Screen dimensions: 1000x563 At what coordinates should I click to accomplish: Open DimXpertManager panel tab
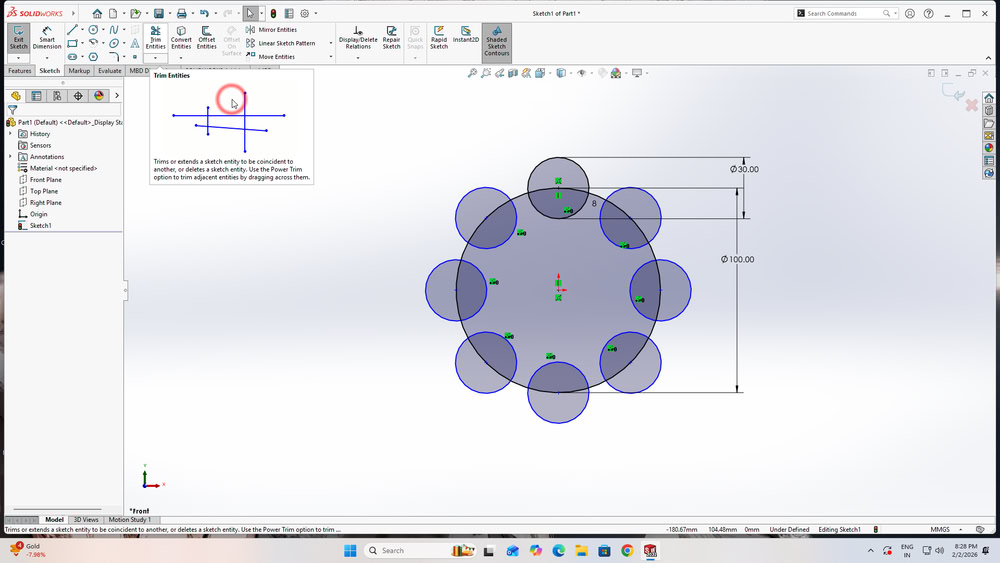coord(78,96)
